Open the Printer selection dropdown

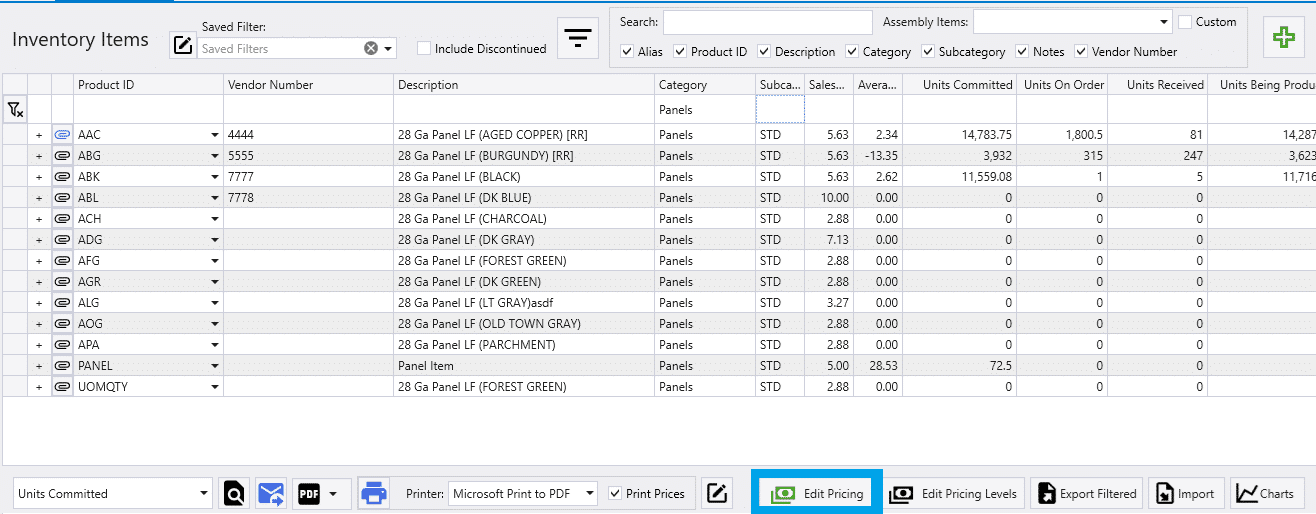point(589,493)
